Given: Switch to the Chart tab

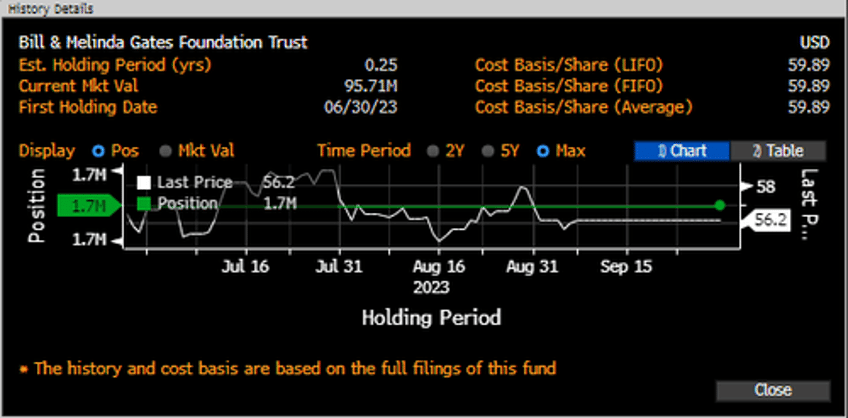Looking at the screenshot, I should point(682,151).
